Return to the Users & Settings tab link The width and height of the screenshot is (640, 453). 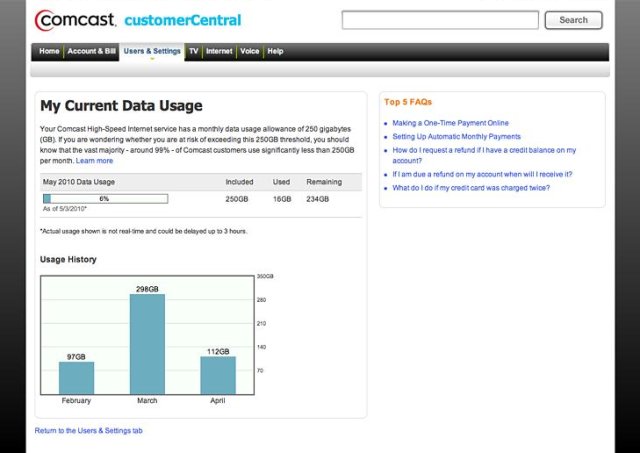[89, 431]
